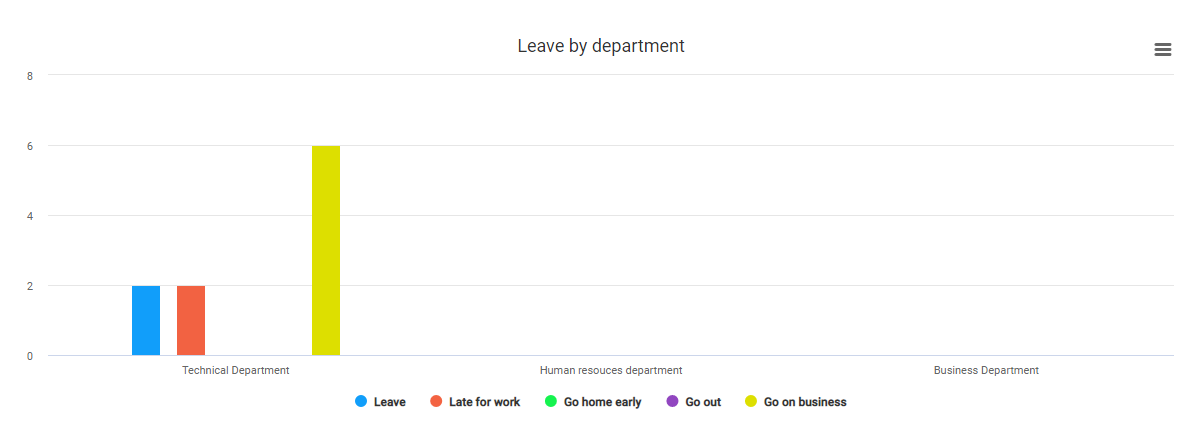Click the purple Go out legend circle

pyautogui.click(x=672, y=402)
